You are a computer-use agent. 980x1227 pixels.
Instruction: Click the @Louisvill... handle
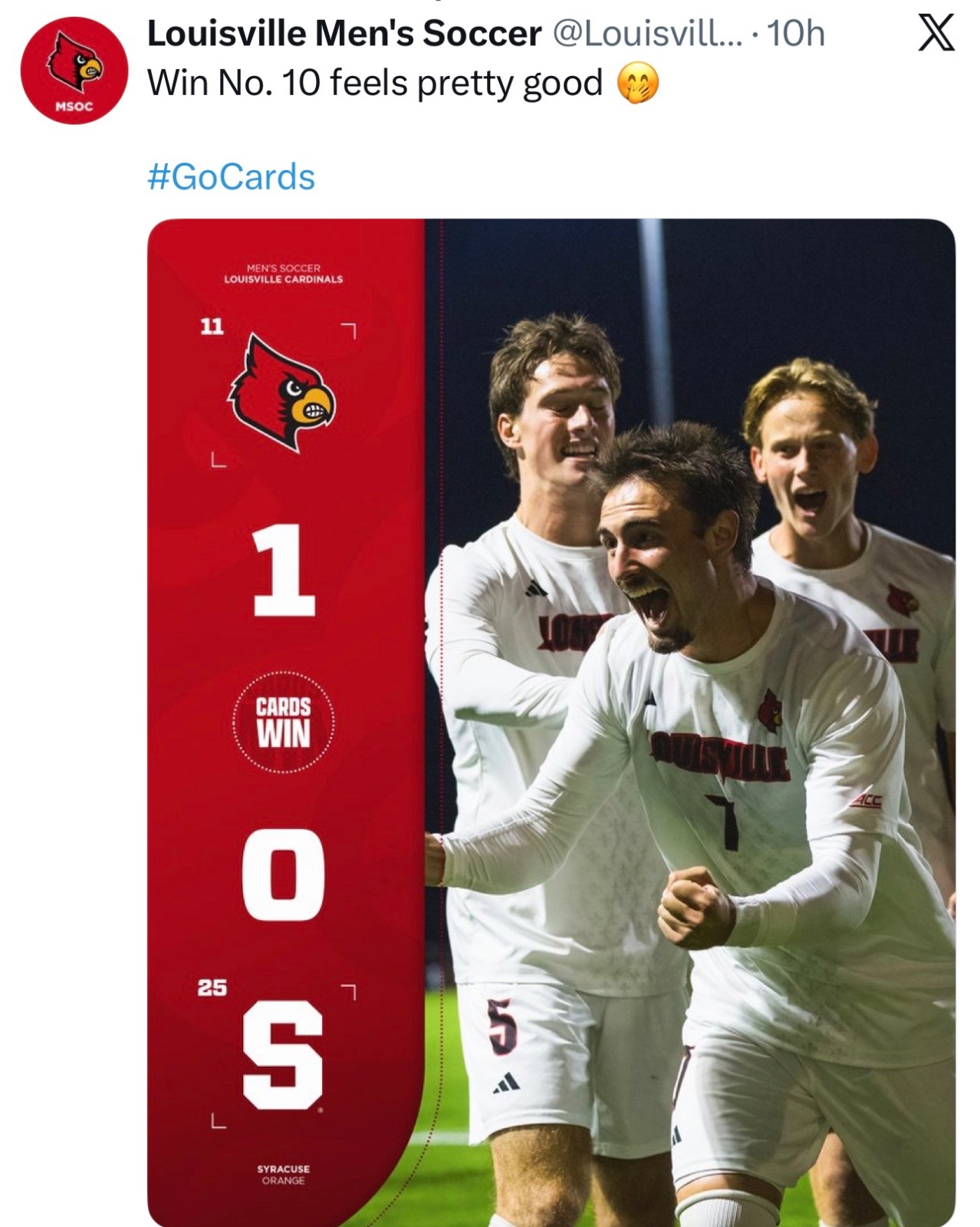648,34
